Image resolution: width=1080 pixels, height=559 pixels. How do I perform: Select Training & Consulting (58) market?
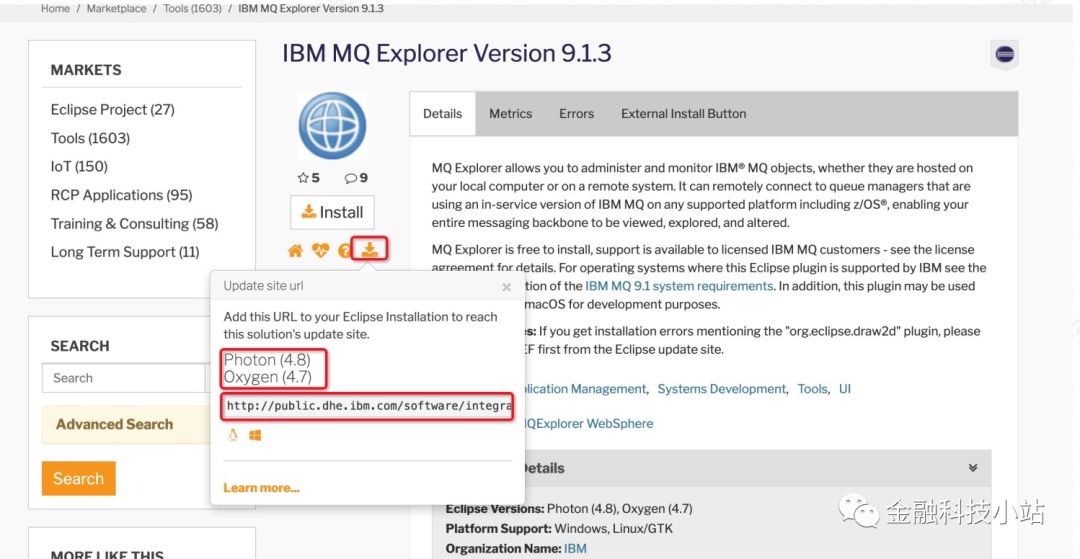134,224
